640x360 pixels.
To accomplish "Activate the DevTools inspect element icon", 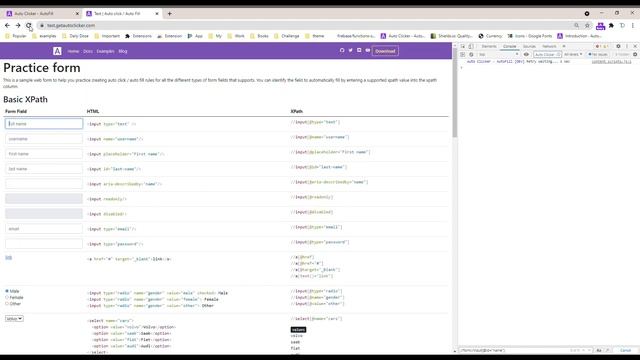I will 463,47.
